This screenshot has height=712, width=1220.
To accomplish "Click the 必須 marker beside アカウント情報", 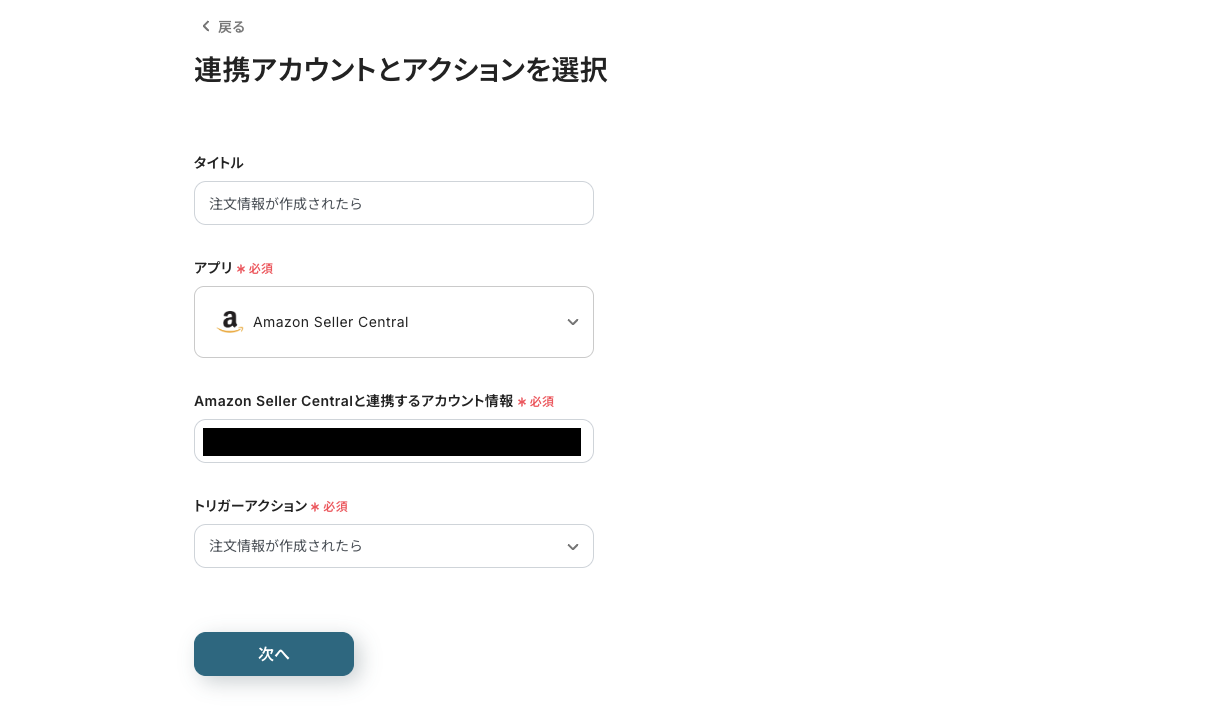I will pos(542,402).
